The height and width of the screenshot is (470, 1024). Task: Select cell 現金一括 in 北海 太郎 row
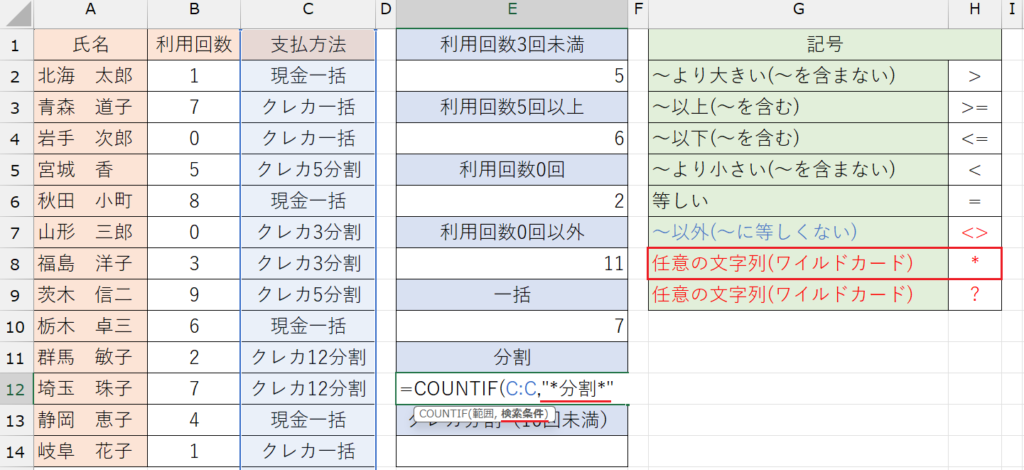308,76
